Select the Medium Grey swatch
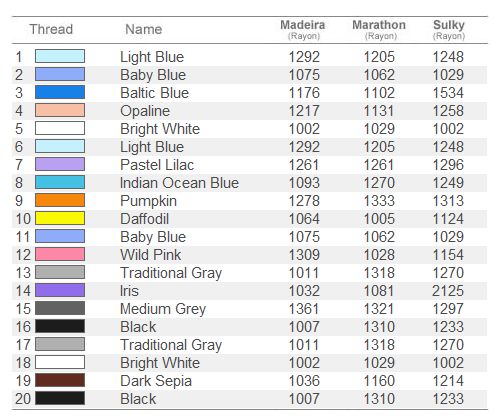This screenshot has height=420, width=500. pos(60,308)
